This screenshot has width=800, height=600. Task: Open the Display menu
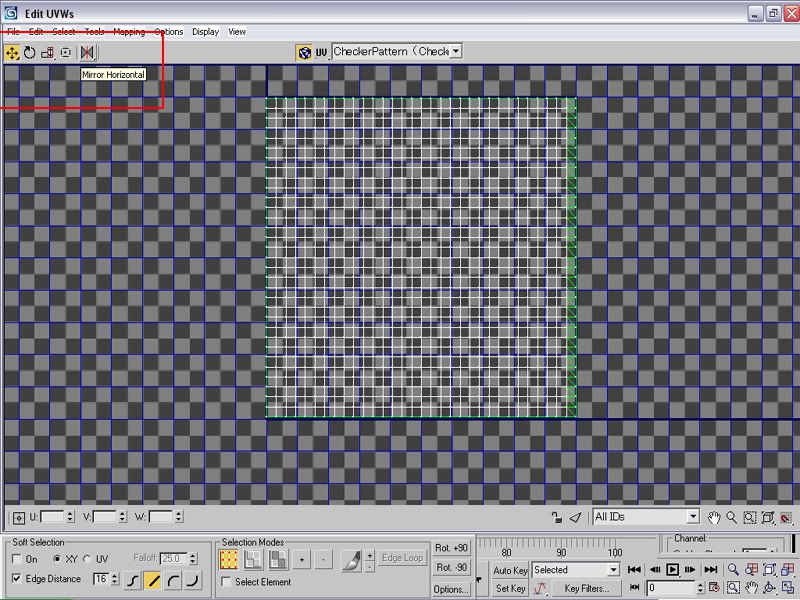coord(206,32)
